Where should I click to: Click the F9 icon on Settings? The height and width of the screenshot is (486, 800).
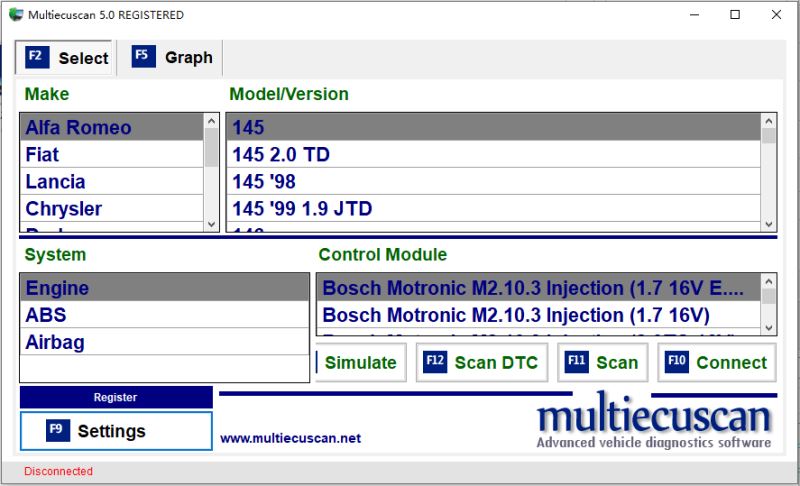click(x=58, y=430)
